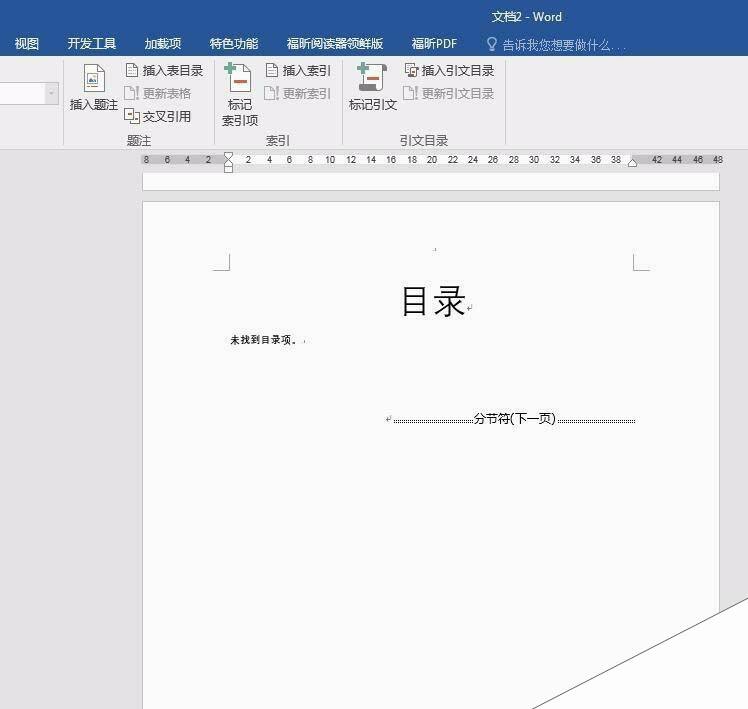Click the 更新表格 page icon

coord(131,94)
